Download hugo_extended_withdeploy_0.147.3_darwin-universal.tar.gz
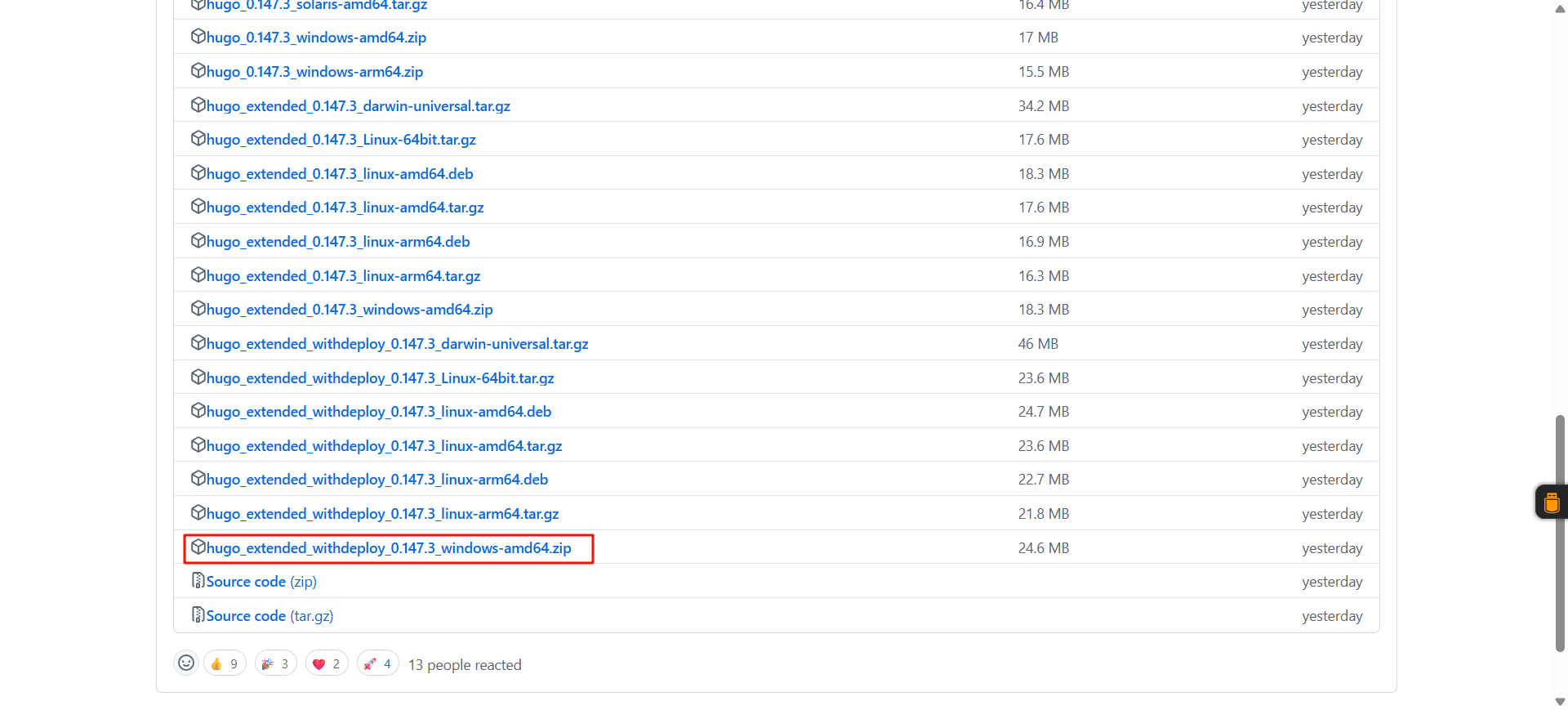This screenshot has height=710, width=1568. click(398, 344)
